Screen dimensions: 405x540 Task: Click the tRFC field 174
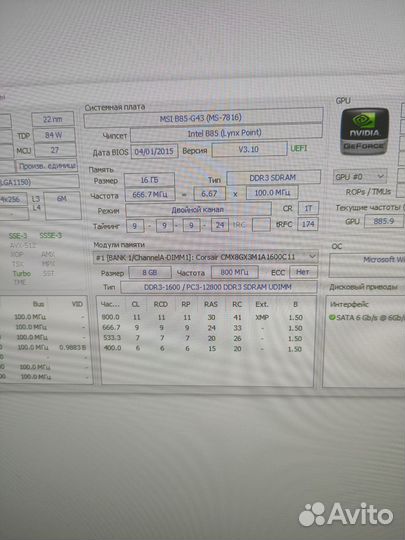point(308,224)
